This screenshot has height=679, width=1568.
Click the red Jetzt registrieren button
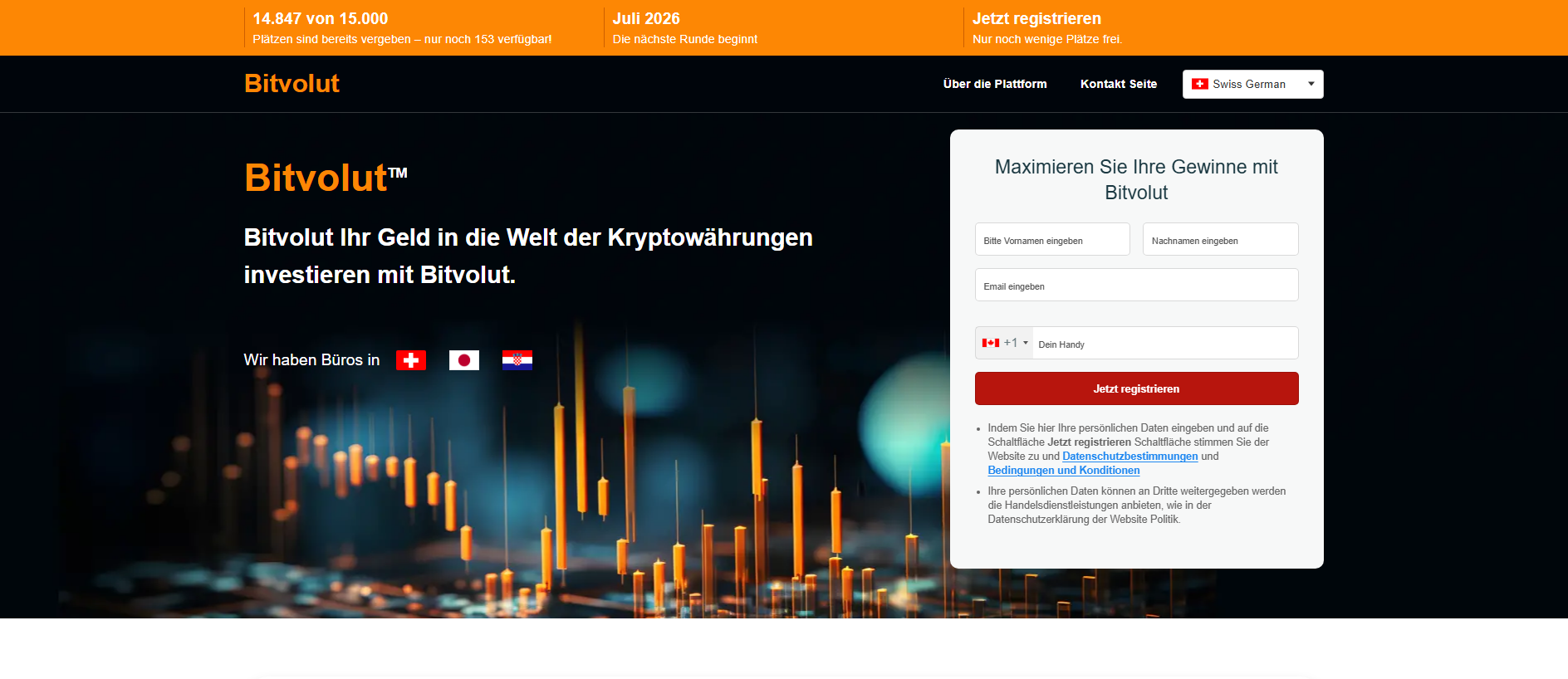point(1136,388)
